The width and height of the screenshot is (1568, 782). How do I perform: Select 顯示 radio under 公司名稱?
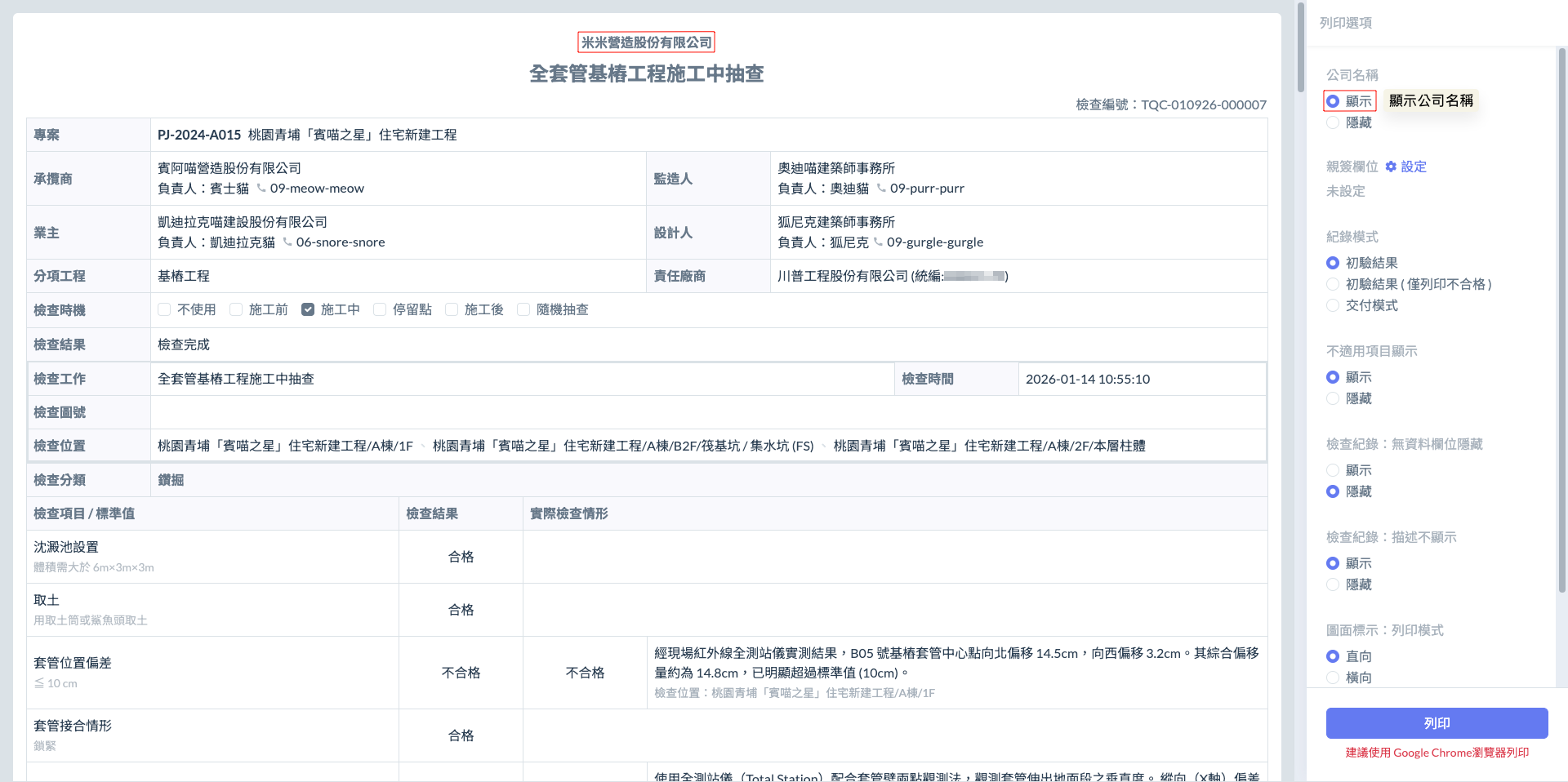pos(1333,101)
